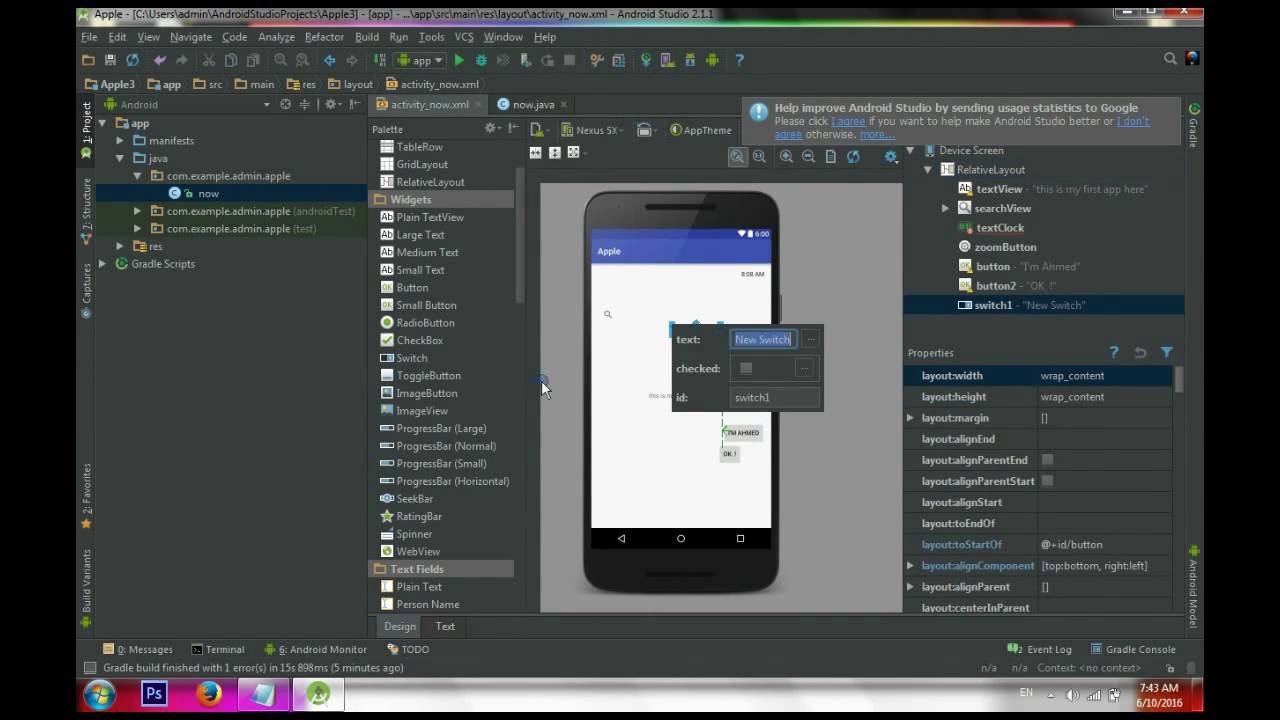Open the Nexus 5X device dropdown
The width and height of the screenshot is (1280, 720).
(x=592, y=130)
